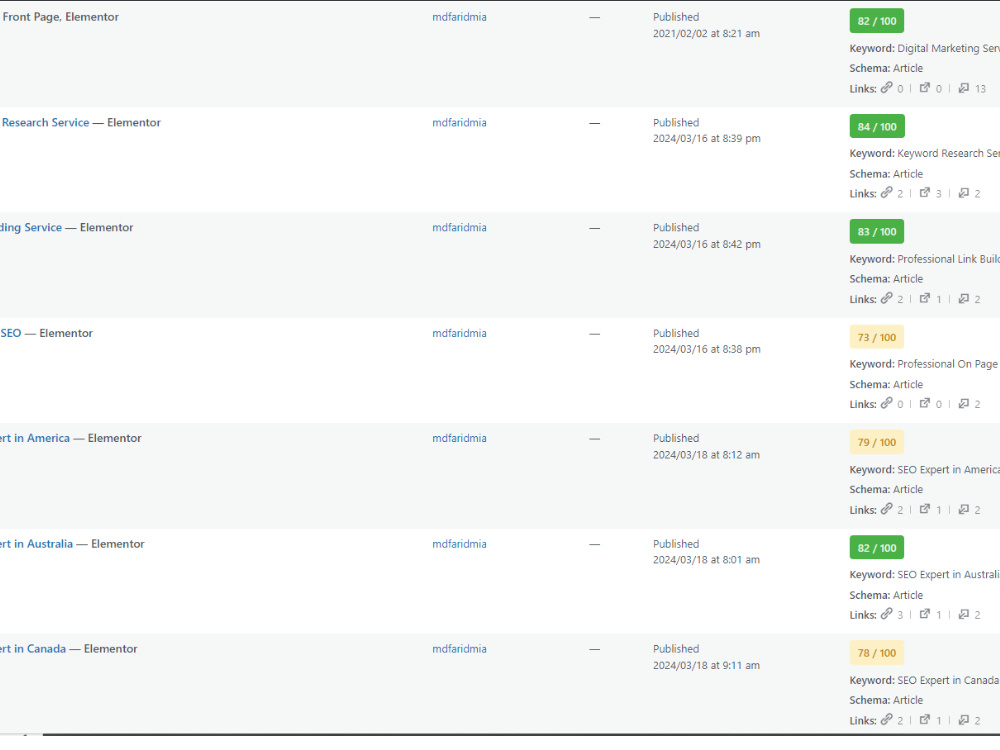Screen dimensions: 1000x750
Task: Click Schema: Article in Canada row
Action: [886, 700]
